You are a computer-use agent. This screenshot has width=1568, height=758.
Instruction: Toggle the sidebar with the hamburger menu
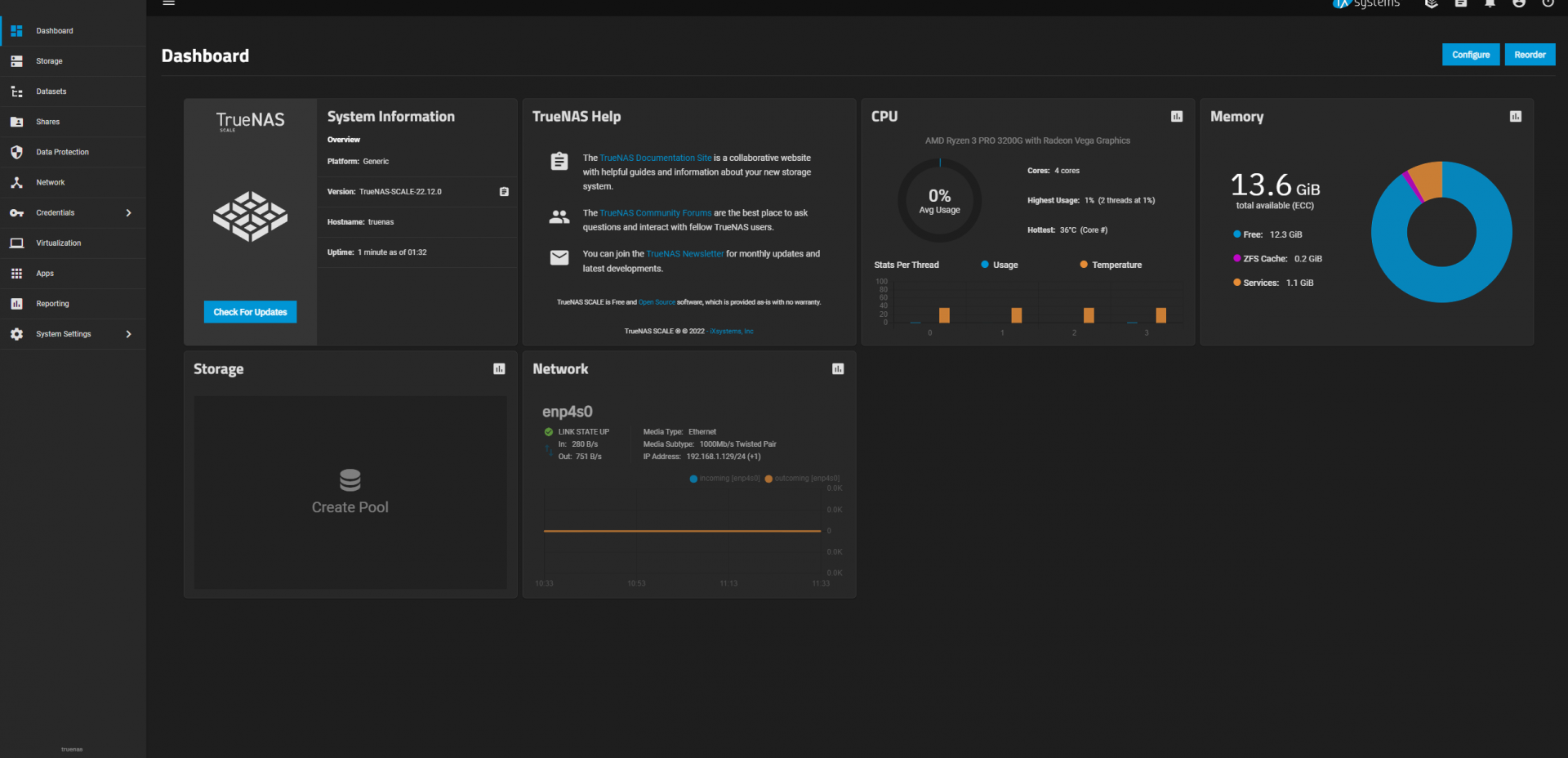pos(169,3)
